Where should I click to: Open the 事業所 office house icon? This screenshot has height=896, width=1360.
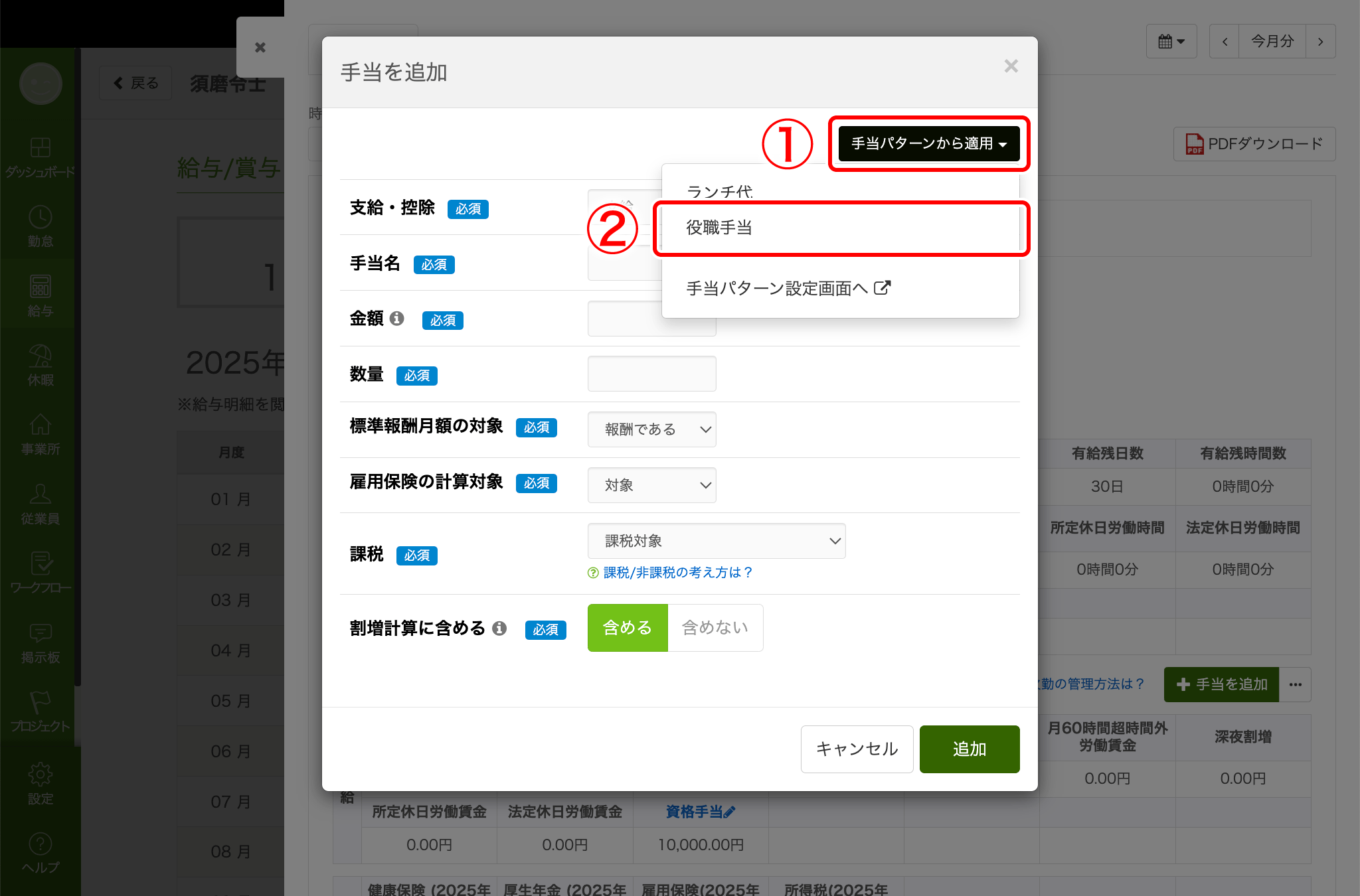tap(40, 425)
